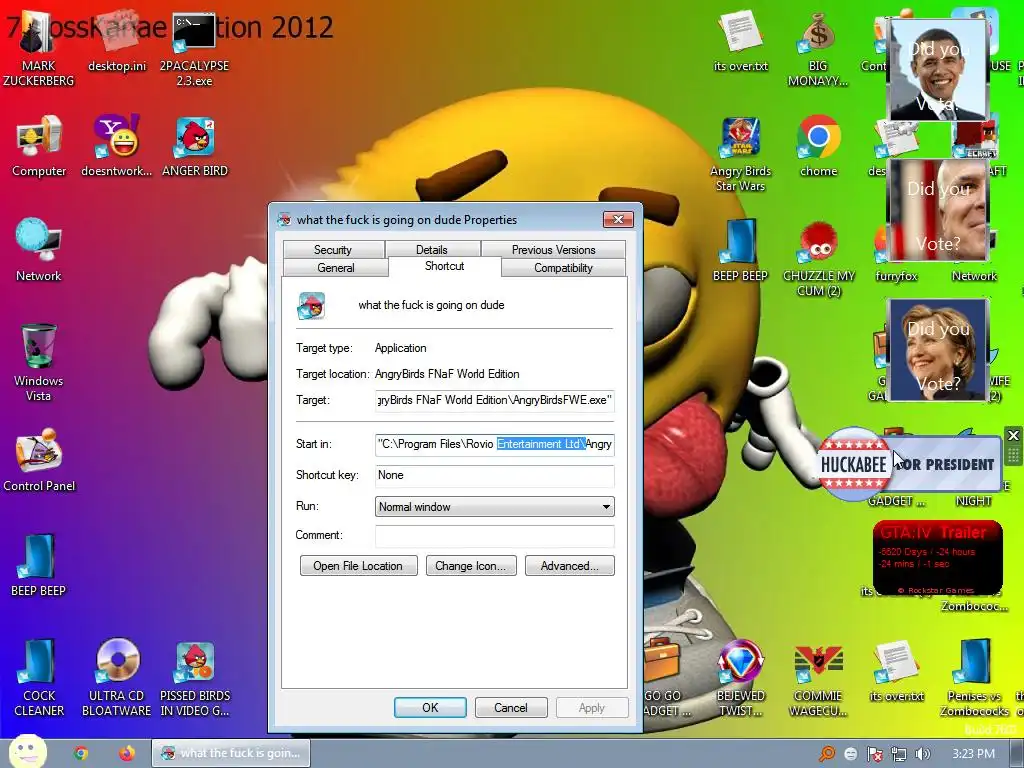The height and width of the screenshot is (768, 1024).
Task: Click the Huckabee for President gadget
Action: (908, 464)
